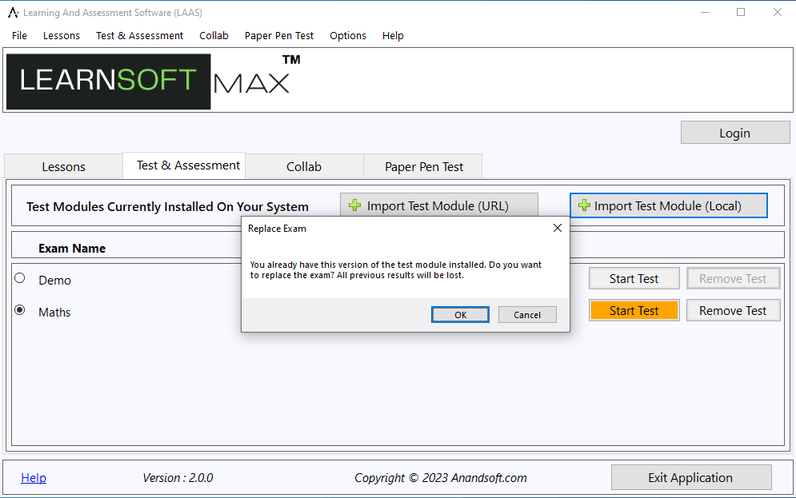Open the Test & Assessment menu

tap(139, 35)
